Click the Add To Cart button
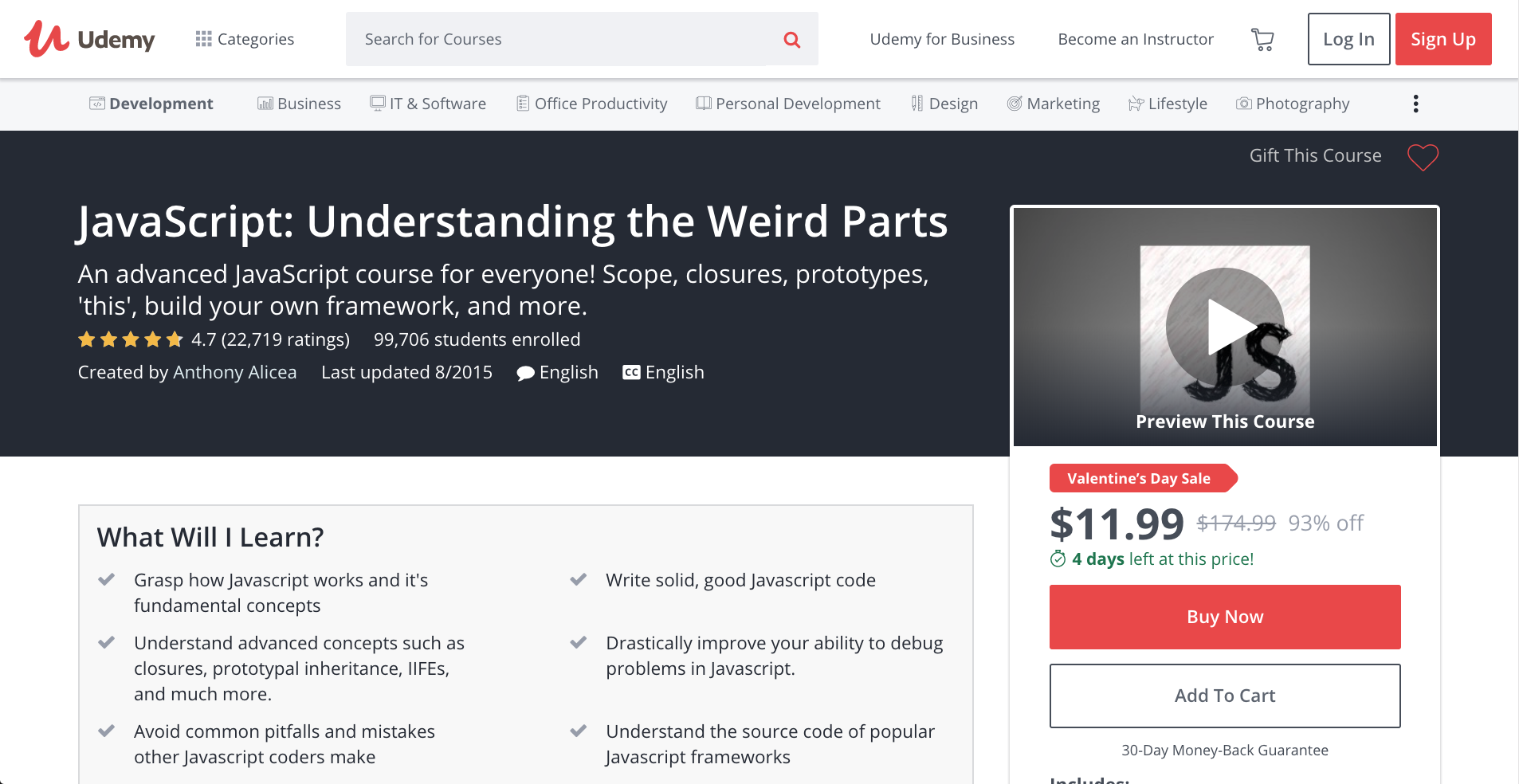This screenshot has width=1519, height=784. coord(1225,696)
